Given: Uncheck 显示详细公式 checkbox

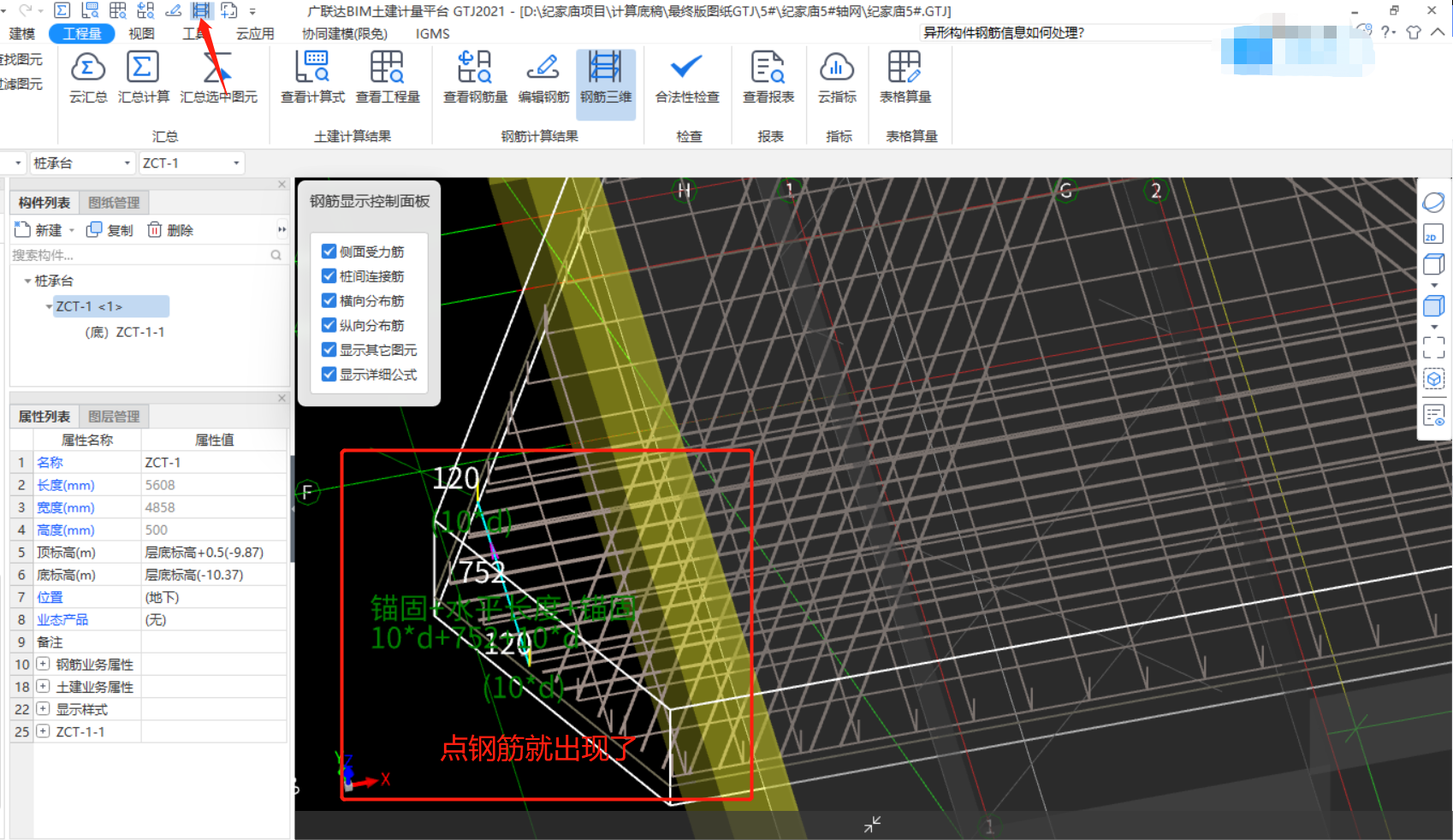Looking at the screenshot, I should point(329,374).
